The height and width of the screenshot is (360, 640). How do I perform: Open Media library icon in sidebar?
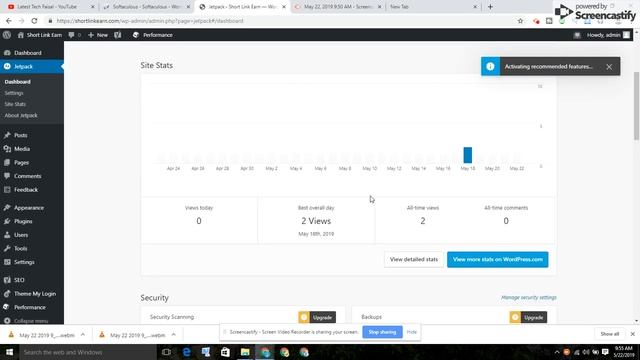(7, 149)
